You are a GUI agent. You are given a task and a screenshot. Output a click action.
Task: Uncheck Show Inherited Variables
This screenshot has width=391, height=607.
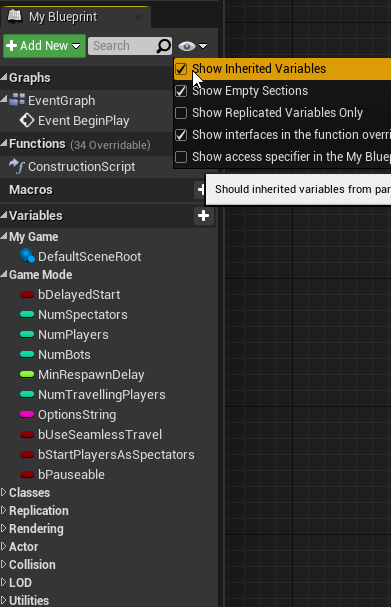[x=181, y=69]
